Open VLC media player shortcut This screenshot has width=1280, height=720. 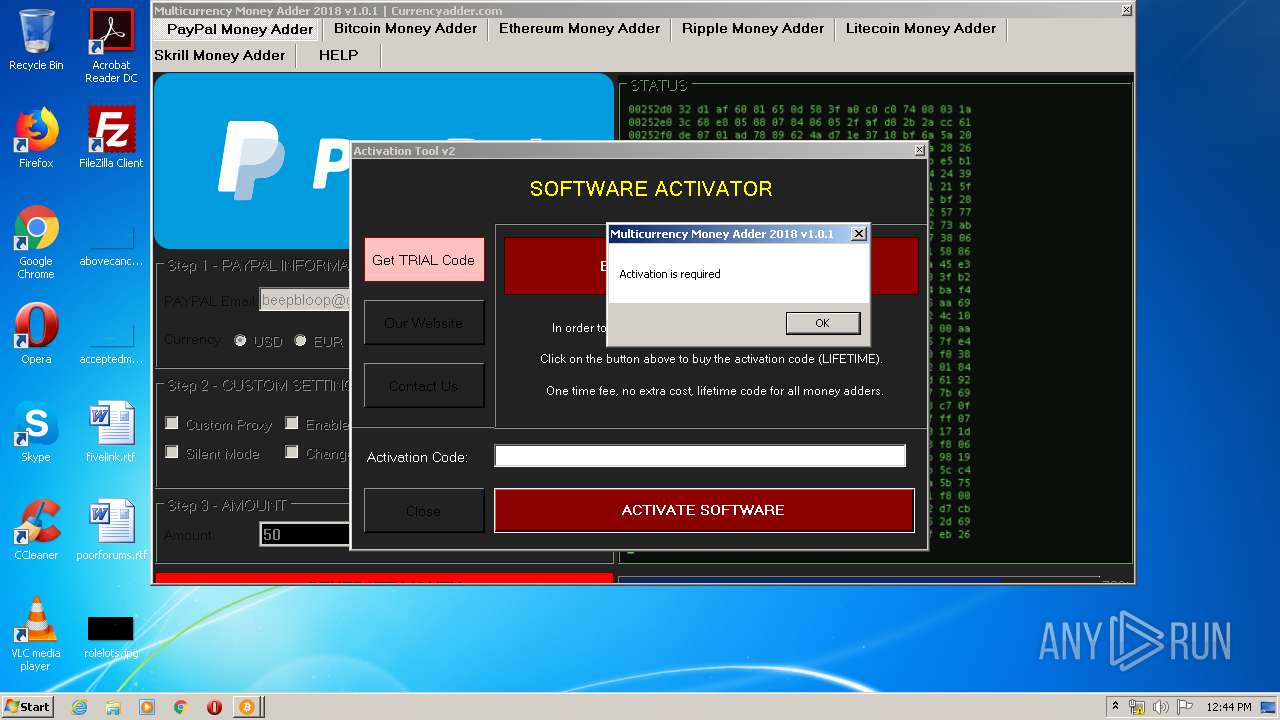pyautogui.click(x=36, y=634)
